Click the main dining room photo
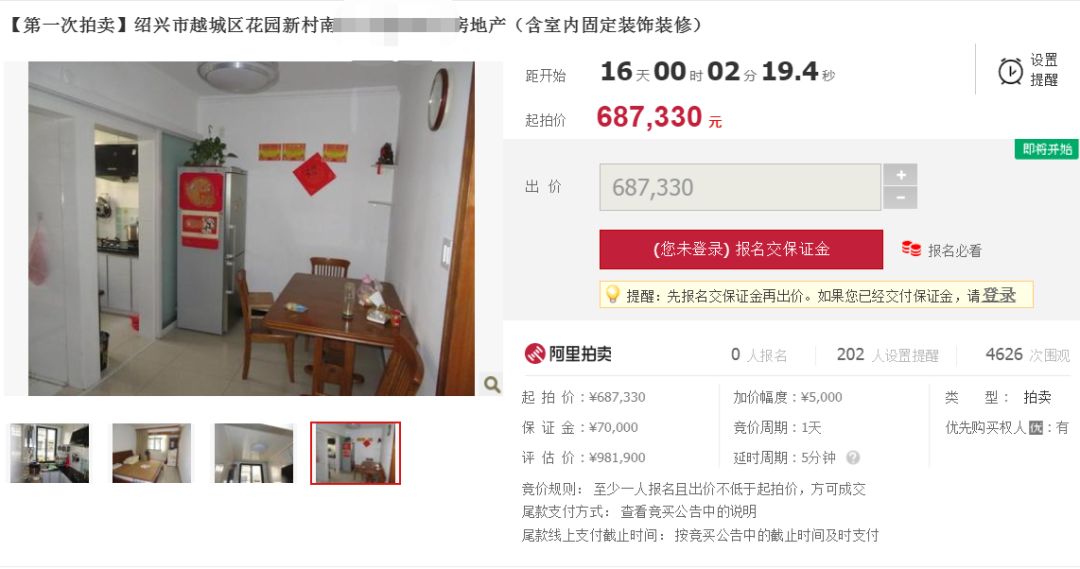This screenshot has height=569, width=1080. (x=251, y=229)
